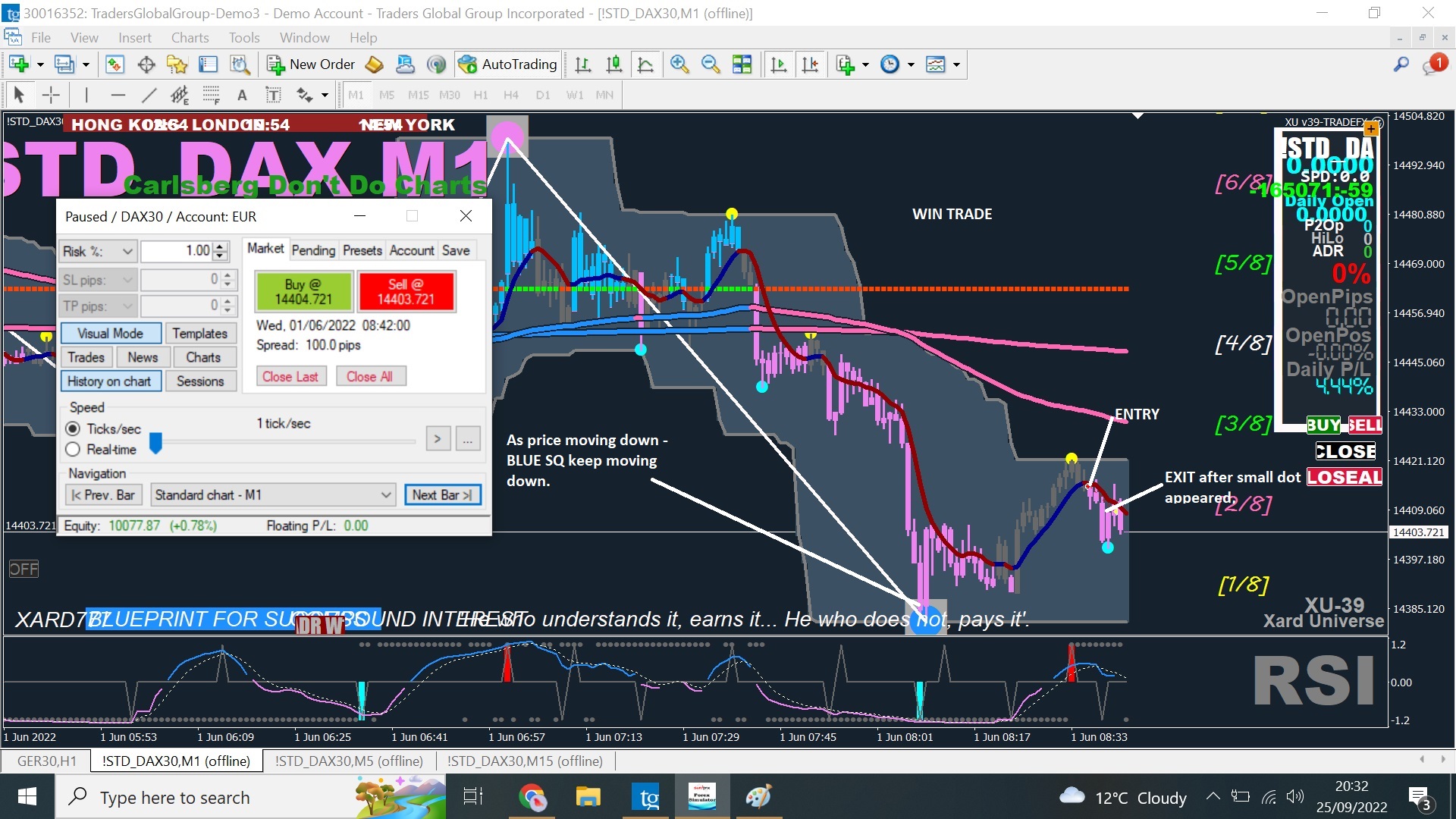Image resolution: width=1456 pixels, height=819 pixels.
Task: Switch to the Pending tab
Action: click(313, 250)
